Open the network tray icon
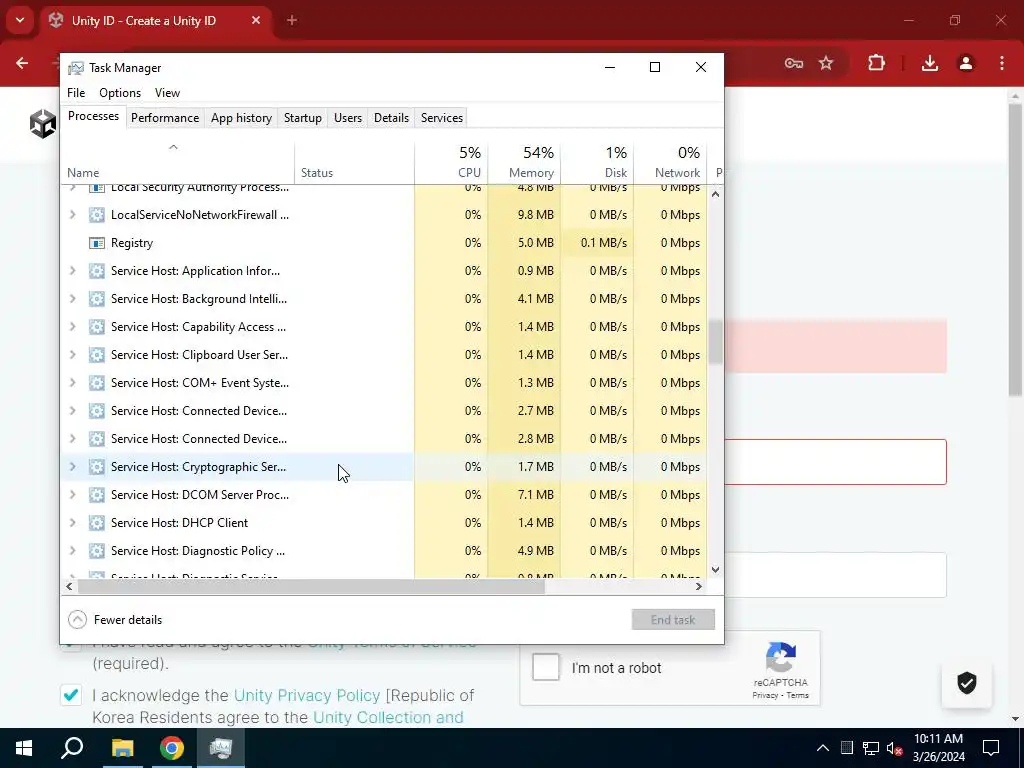This screenshot has height=768, width=1024. [871, 748]
